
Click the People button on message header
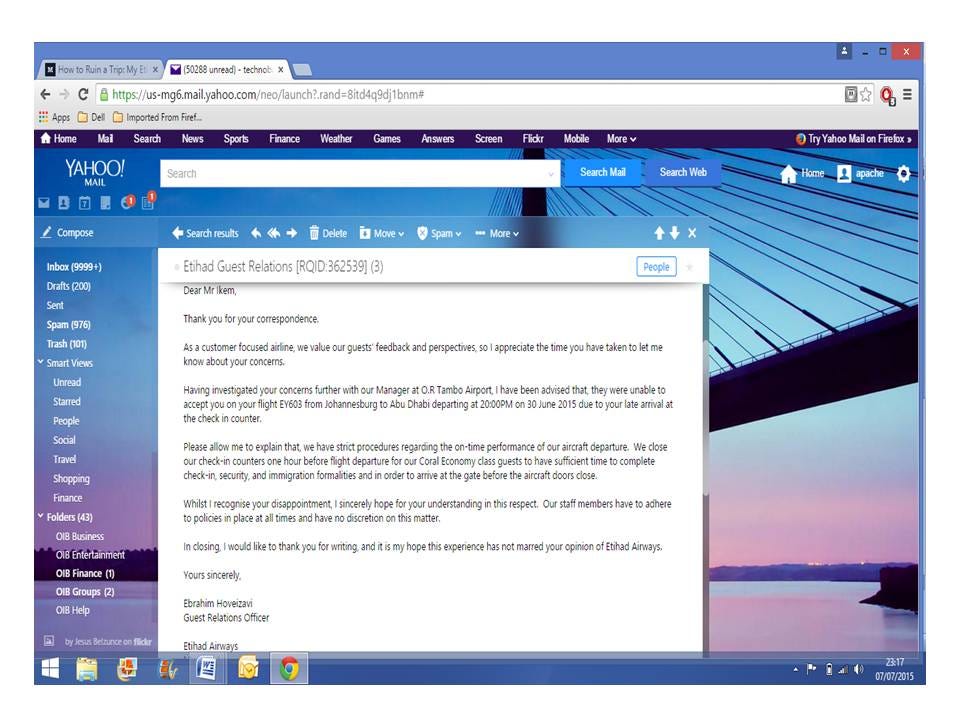click(x=656, y=267)
